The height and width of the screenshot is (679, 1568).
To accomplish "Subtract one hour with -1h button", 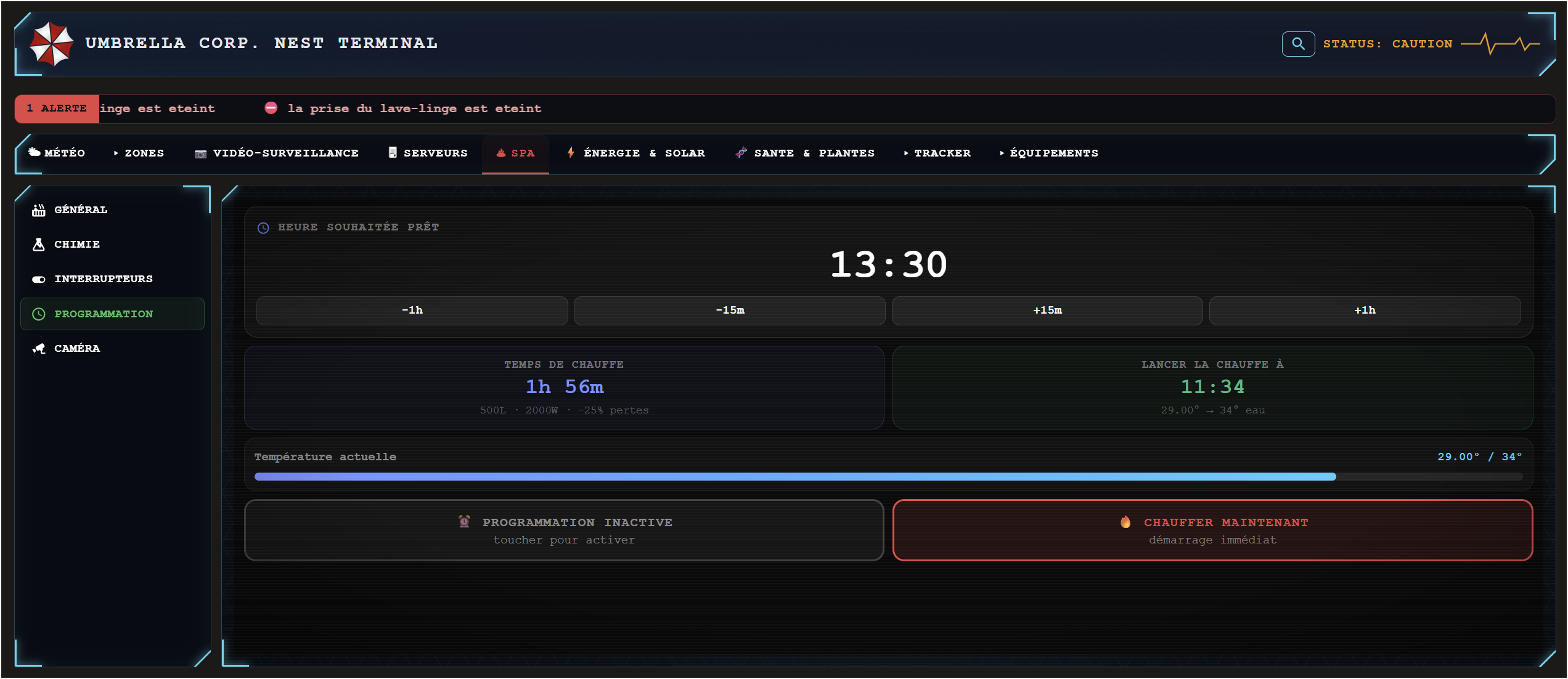I will (412, 311).
